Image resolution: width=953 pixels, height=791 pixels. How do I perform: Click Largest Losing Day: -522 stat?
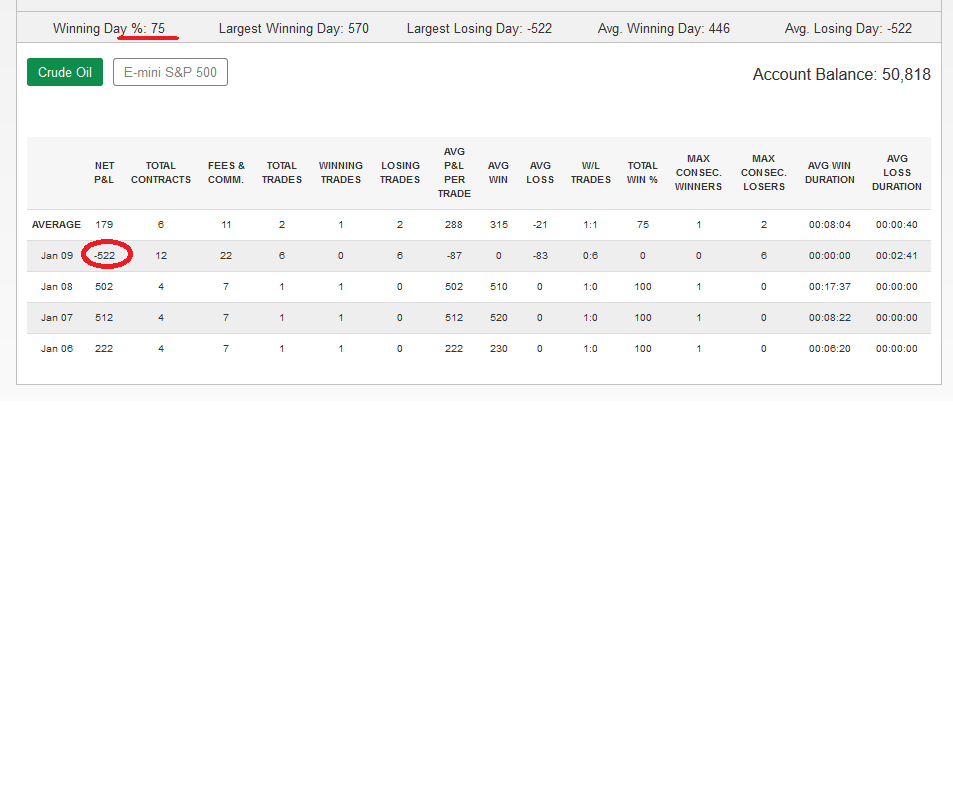(x=479, y=29)
